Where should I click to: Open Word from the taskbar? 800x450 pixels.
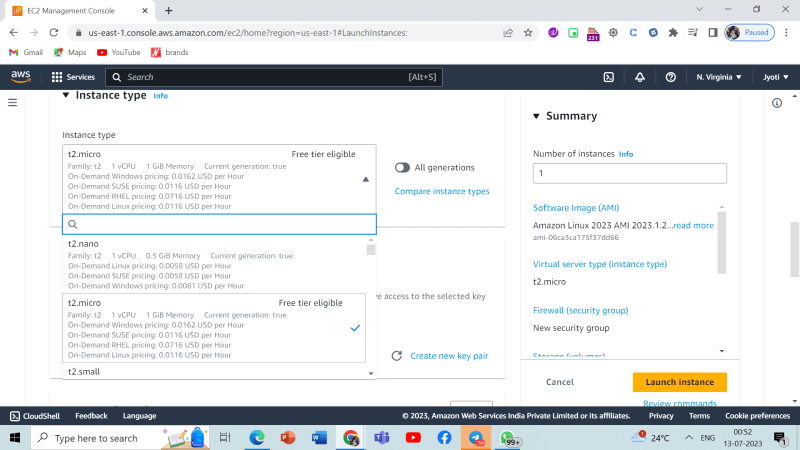(319, 438)
